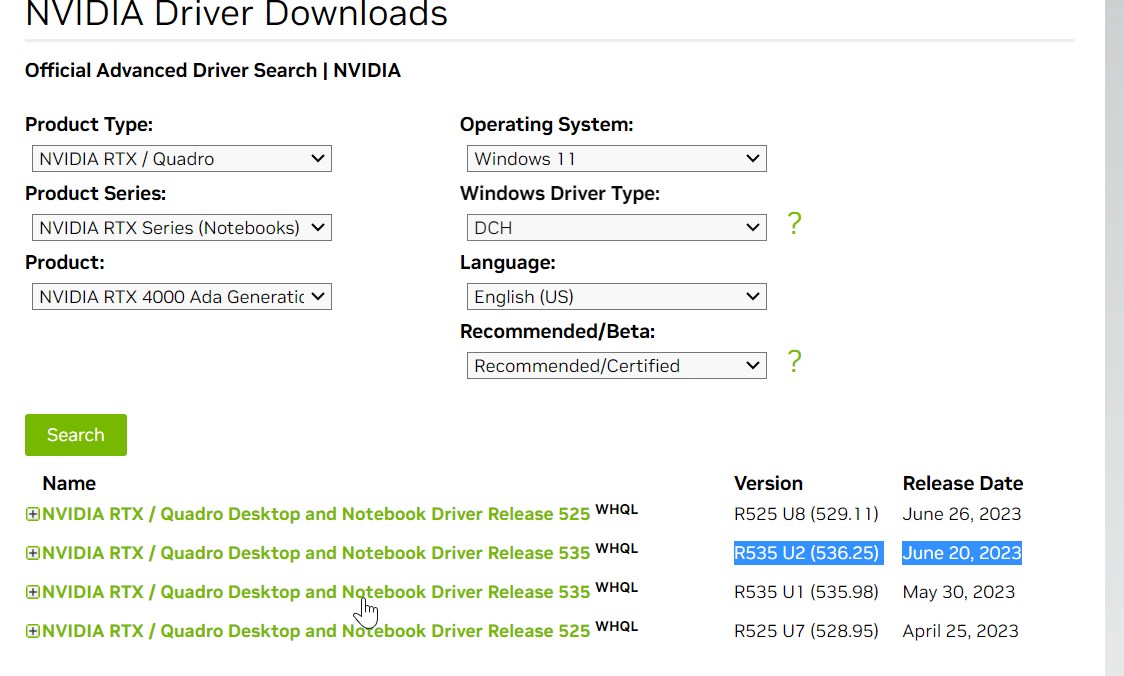This screenshot has width=1124, height=676.
Task: Open the Recommended/Certified dropdown
Action: point(616,365)
